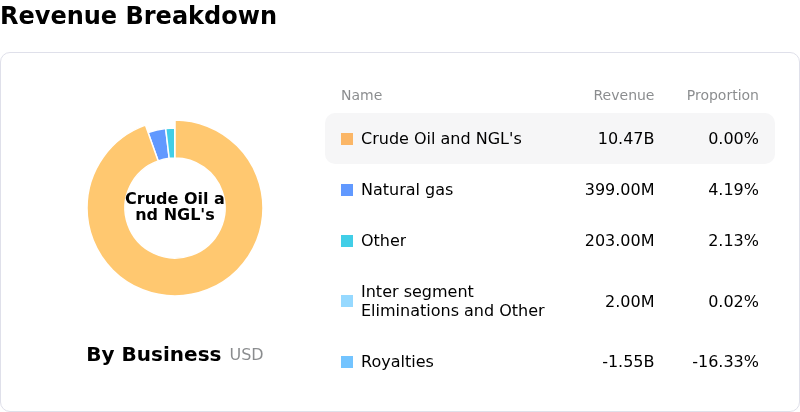
Task: Click the orange Crude Oil and NGL's swatch
Action: point(347,139)
